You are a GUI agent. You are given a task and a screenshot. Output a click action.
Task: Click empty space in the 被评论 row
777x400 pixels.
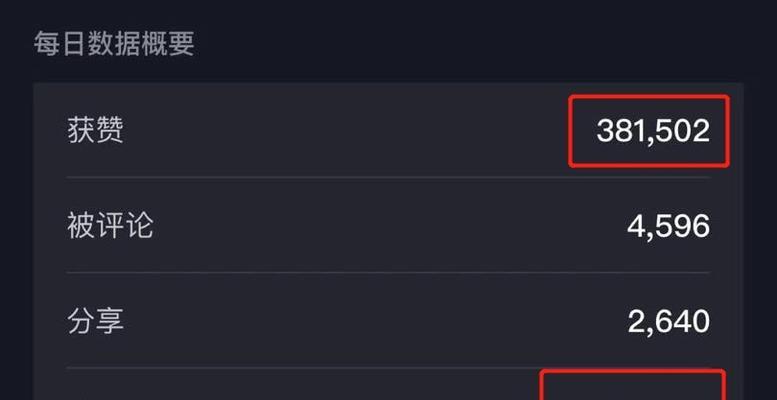tap(387, 227)
